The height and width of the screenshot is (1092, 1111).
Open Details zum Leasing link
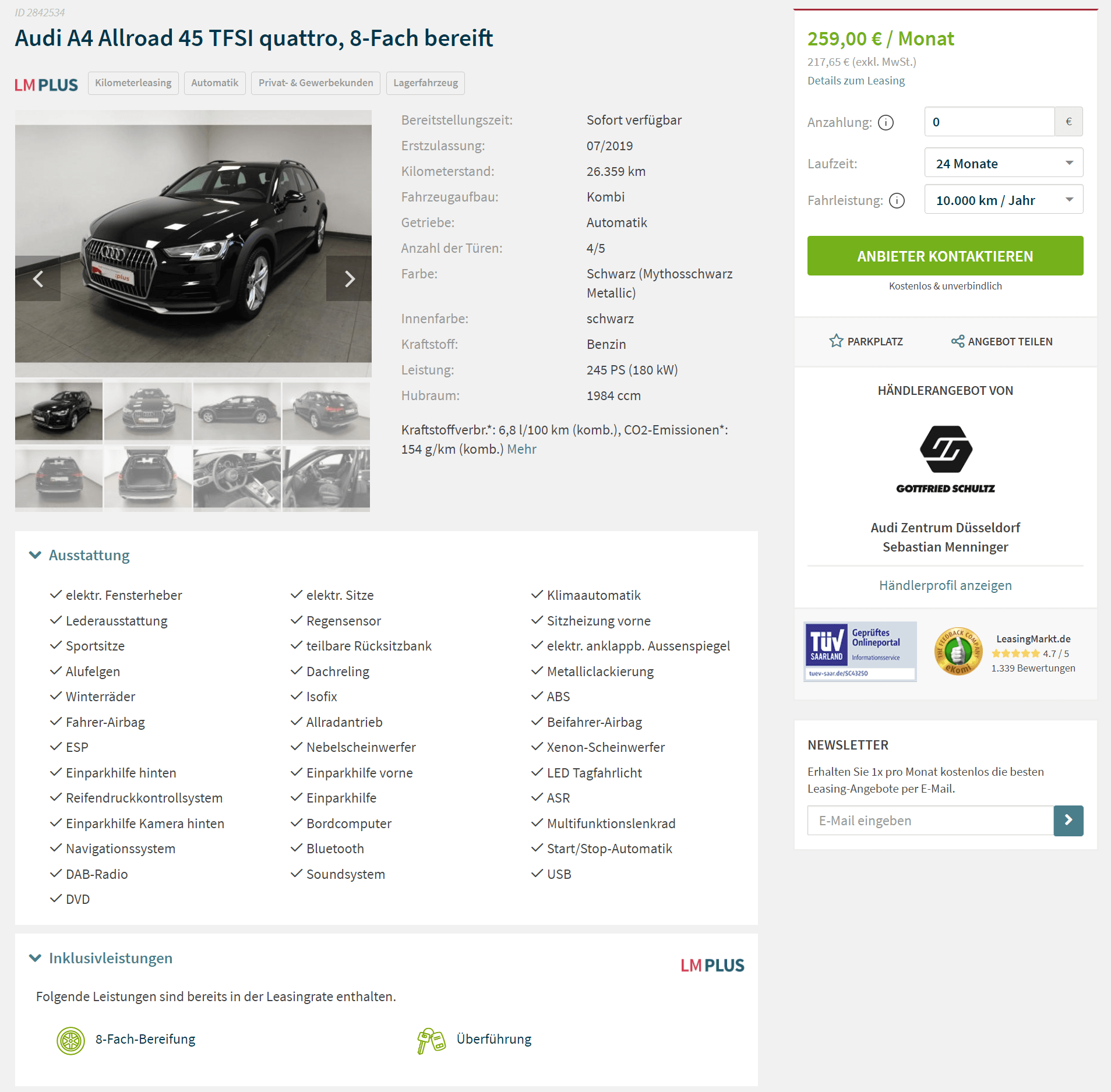[x=856, y=80]
